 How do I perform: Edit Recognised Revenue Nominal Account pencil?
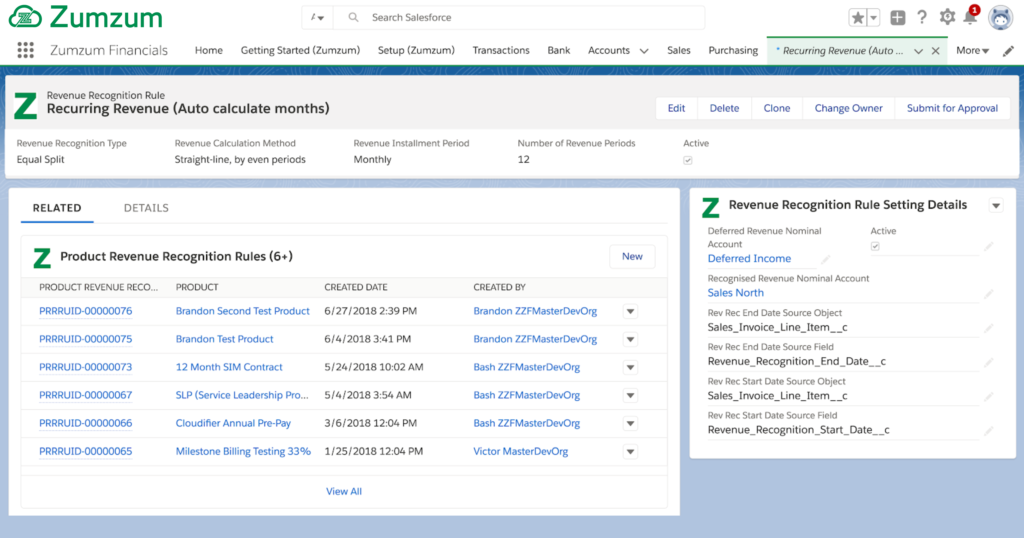[x=989, y=294]
